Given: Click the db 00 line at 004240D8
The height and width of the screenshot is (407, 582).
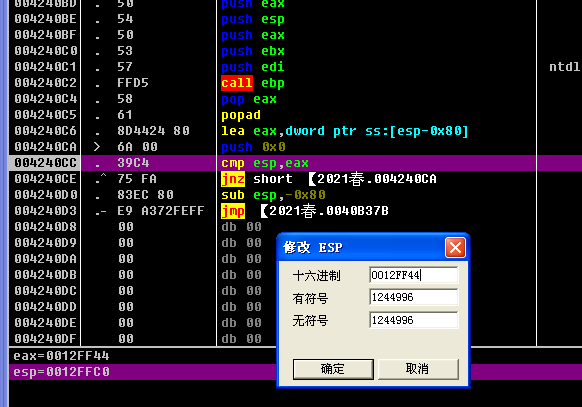Looking at the screenshot, I should tap(241, 227).
